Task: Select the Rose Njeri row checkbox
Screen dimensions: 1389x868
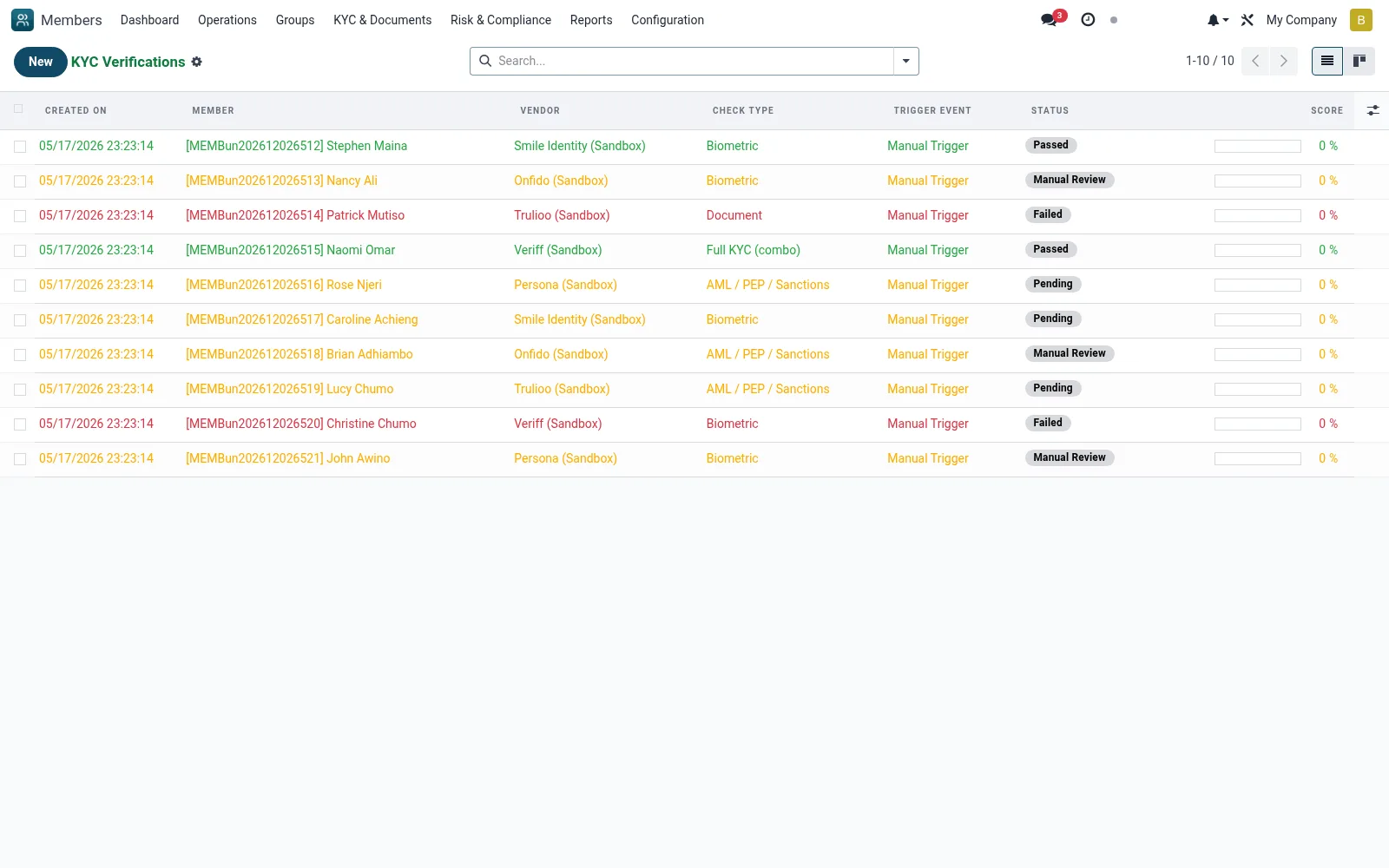Action: click(x=20, y=286)
